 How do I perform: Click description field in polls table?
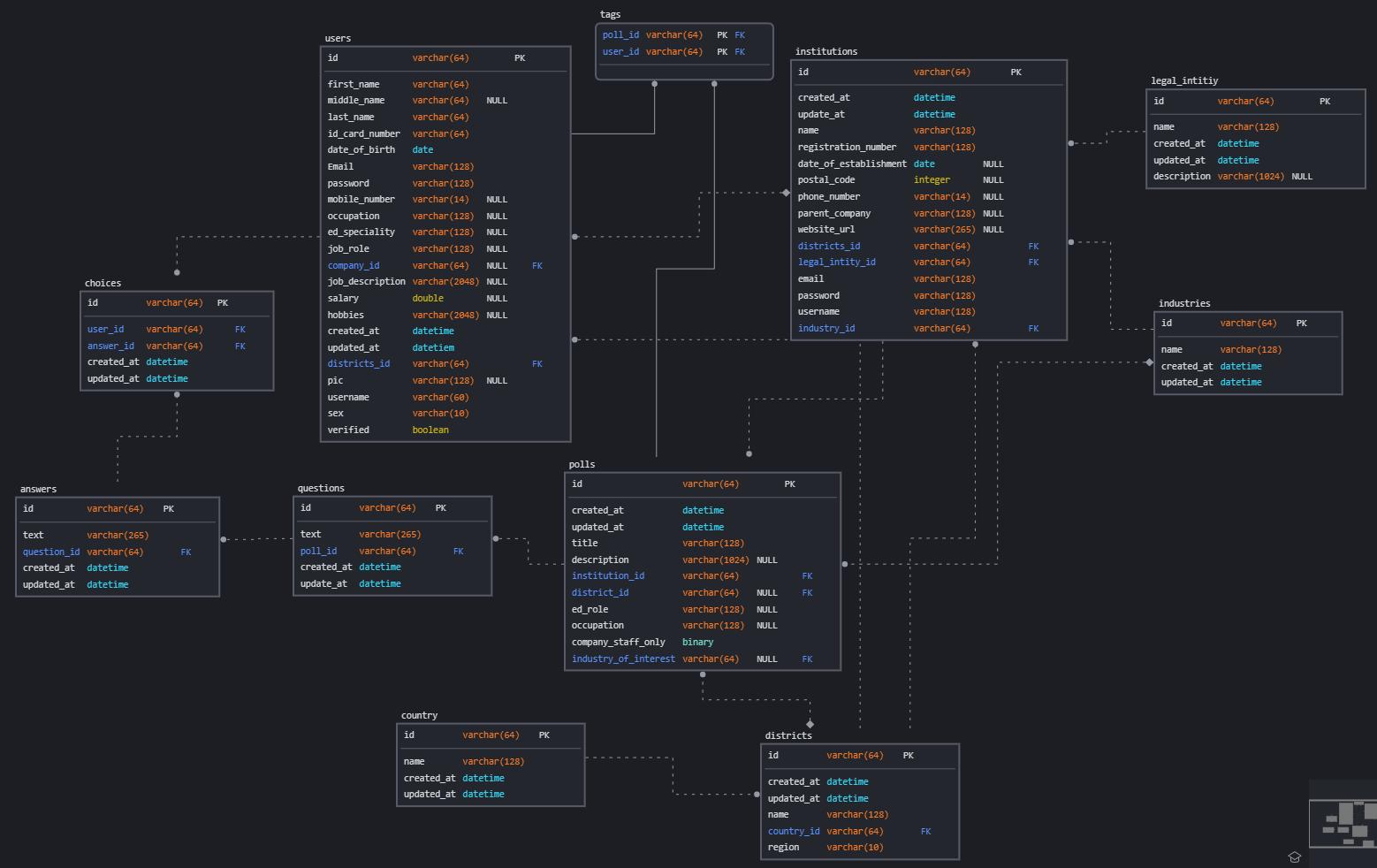pyautogui.click(x=703, y=560)
